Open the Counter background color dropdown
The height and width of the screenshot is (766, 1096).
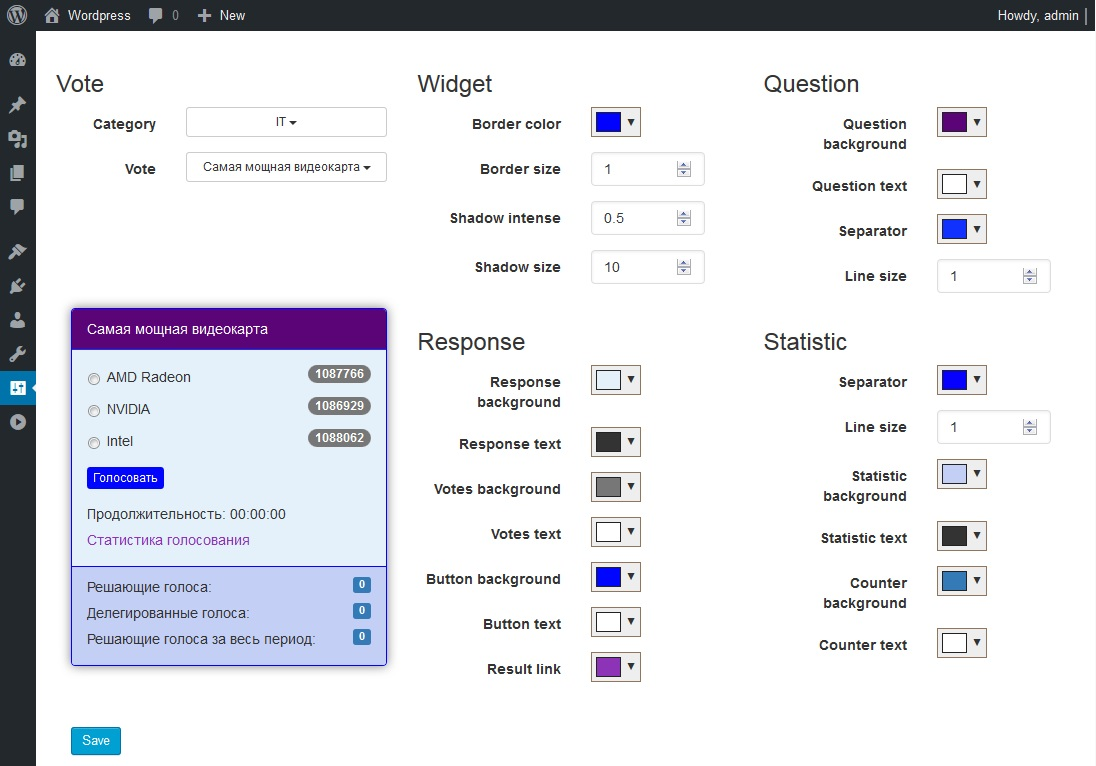pos(962,581)
